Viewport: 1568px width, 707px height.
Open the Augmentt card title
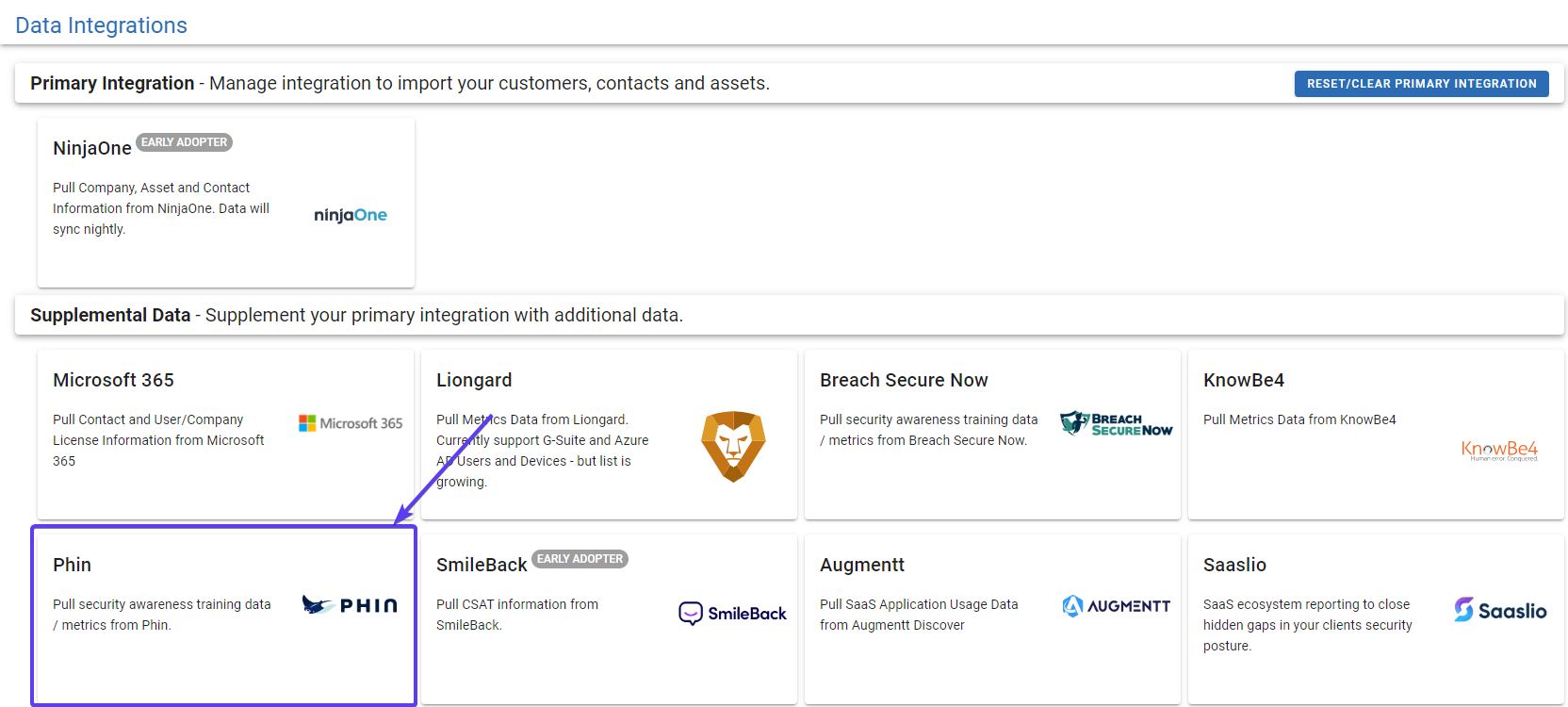click(x=862, y=565)
